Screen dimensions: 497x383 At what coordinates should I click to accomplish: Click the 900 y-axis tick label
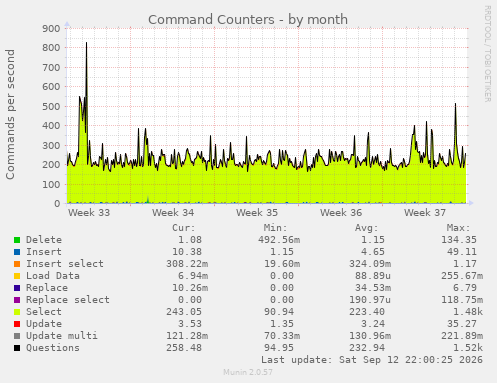coord(51,28)
